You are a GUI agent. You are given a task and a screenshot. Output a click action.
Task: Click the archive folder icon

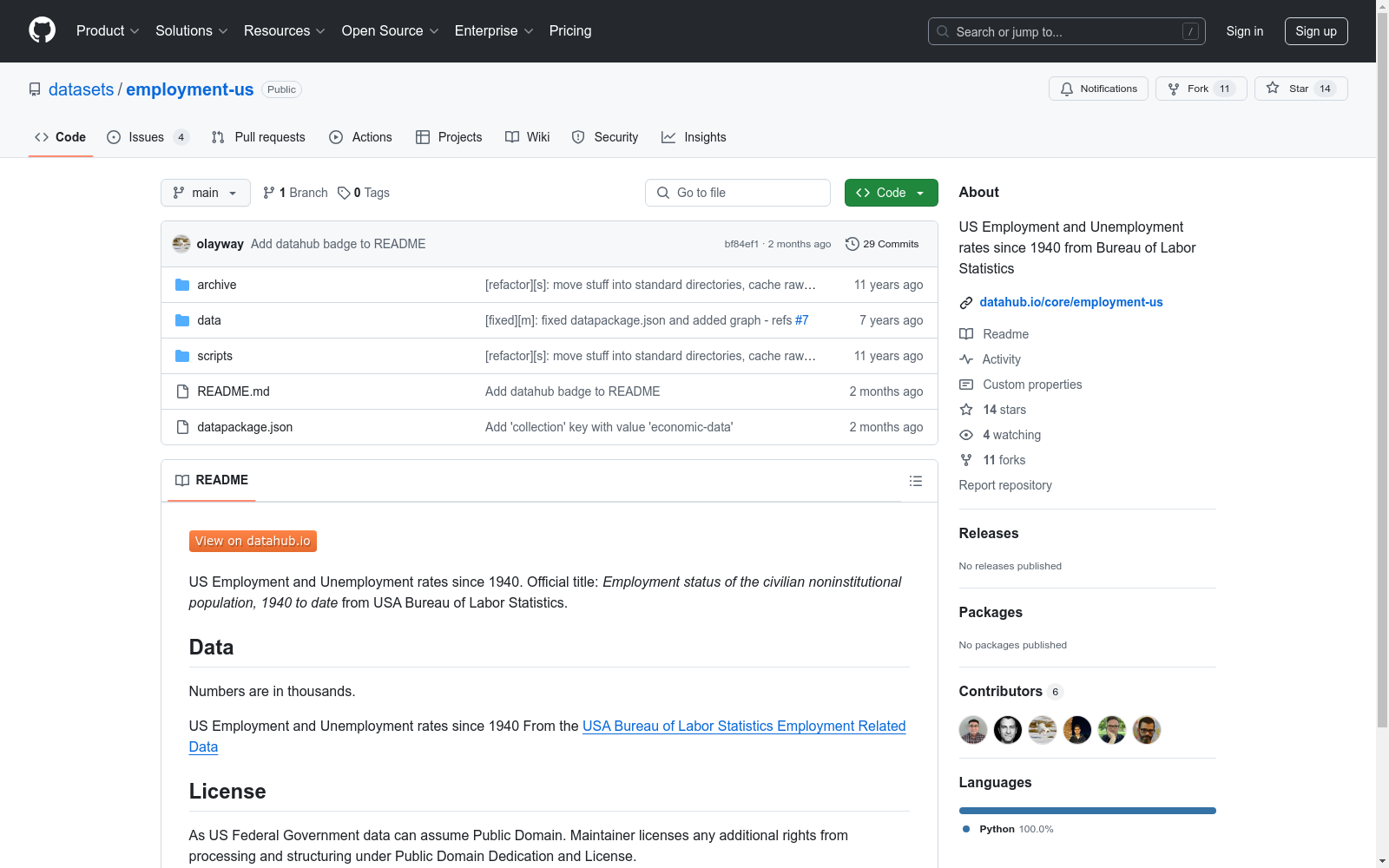(x=182, y=285)
